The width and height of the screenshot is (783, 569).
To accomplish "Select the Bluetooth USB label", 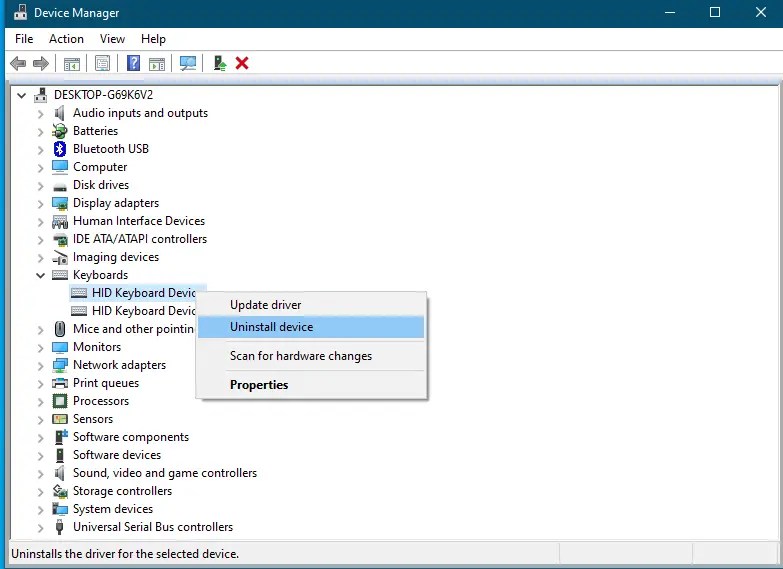I will 111,149.
